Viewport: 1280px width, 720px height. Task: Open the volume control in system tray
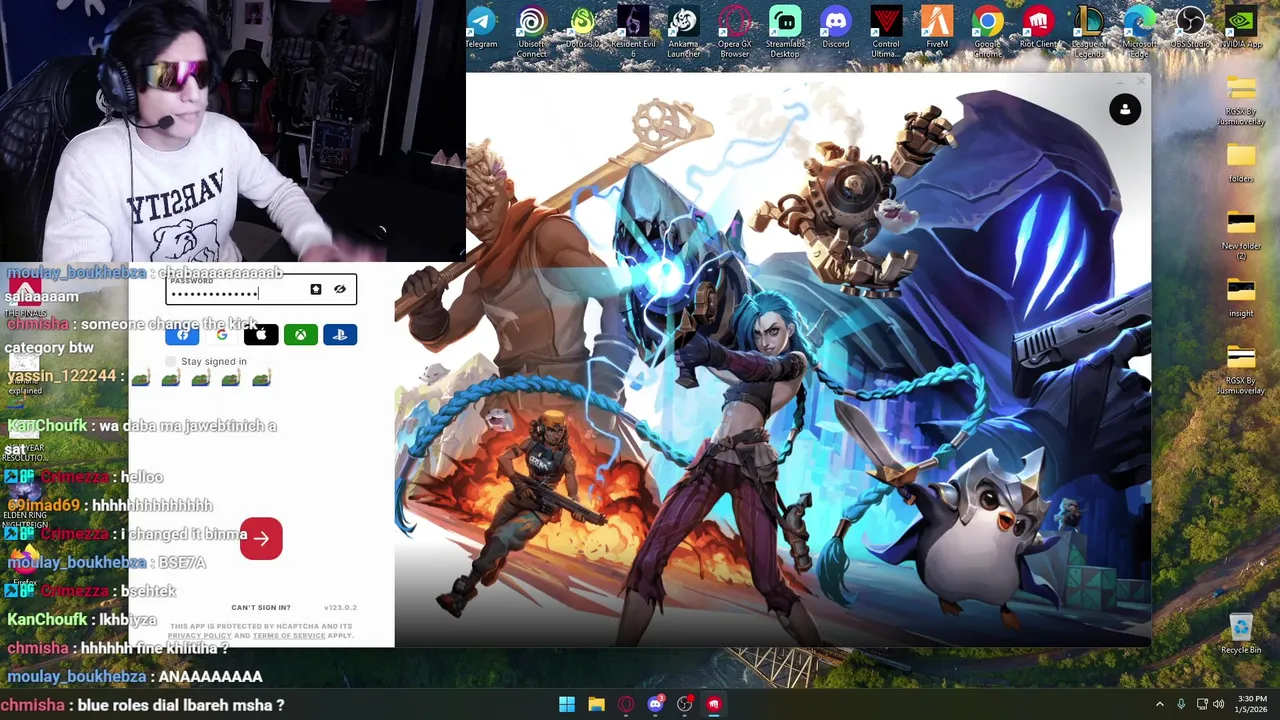pyautogui.click(x=1218, y=704)
